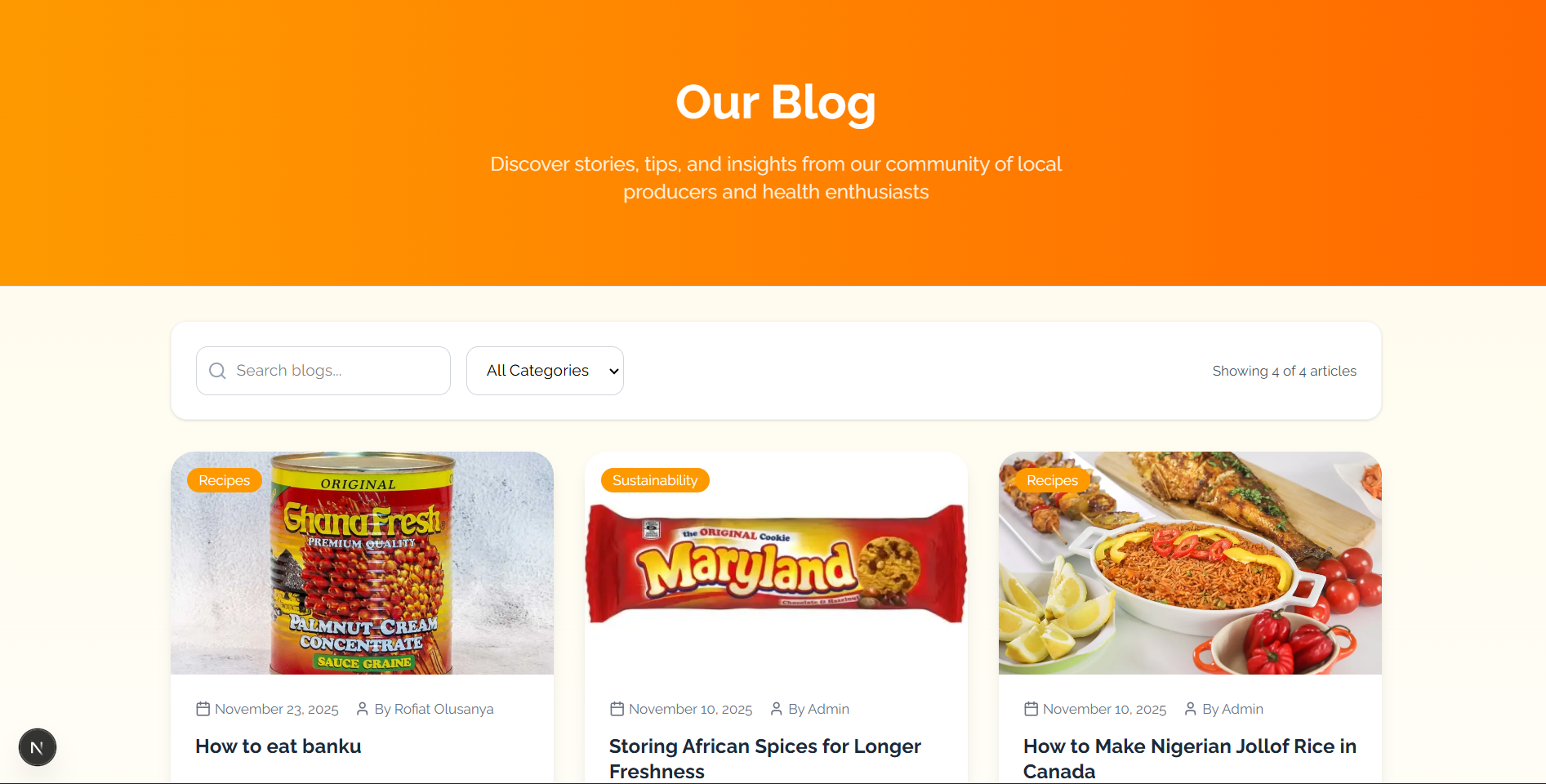
Task: Click the dropdown chevron arrow of categories
Action: click(614, 371)
